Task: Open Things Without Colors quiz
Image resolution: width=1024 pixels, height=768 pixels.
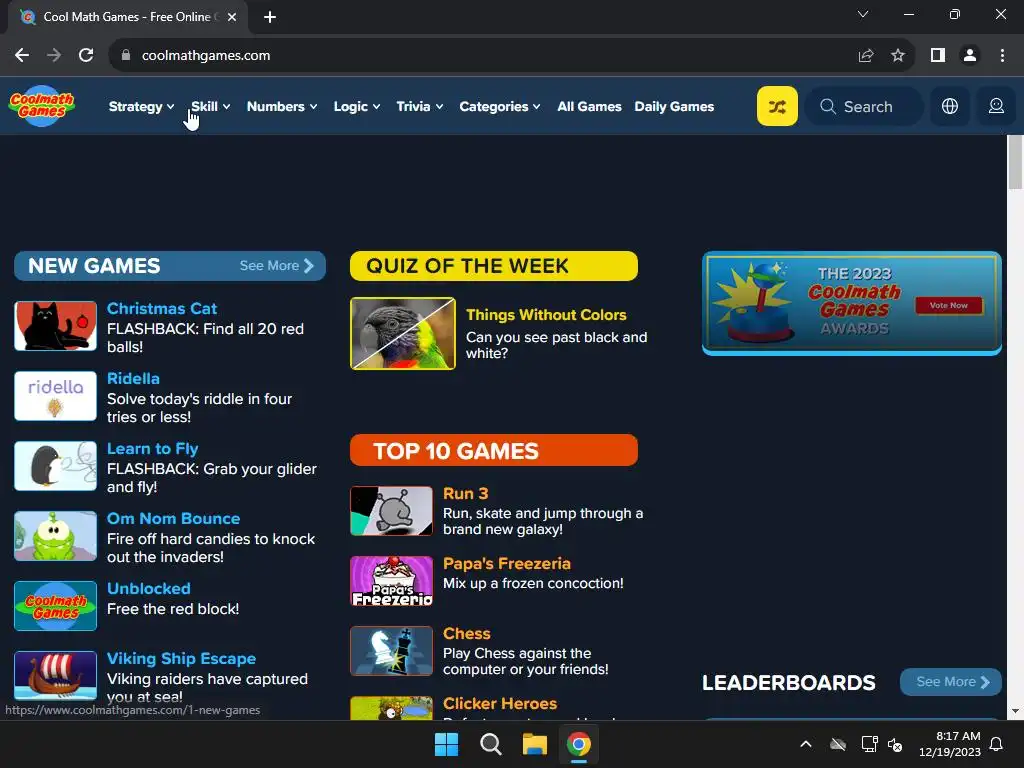Action: [546, 315]
